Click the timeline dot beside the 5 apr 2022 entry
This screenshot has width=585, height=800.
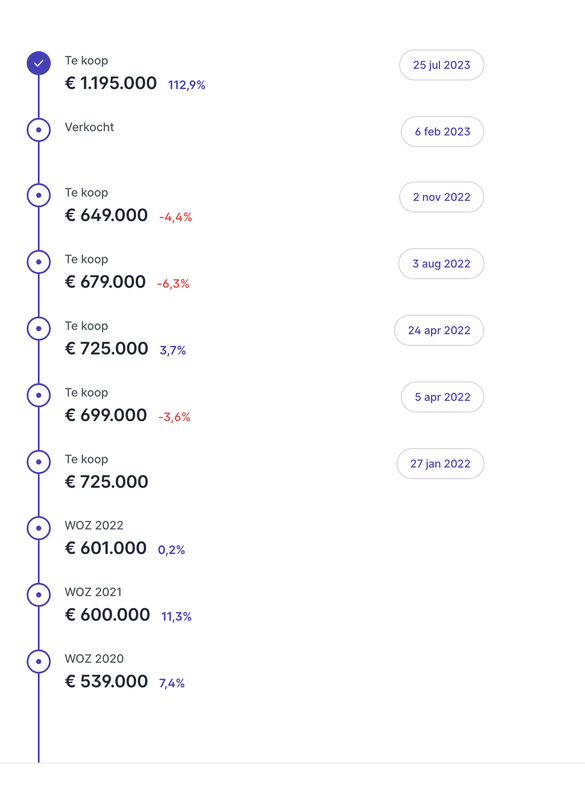coord(38,395)
